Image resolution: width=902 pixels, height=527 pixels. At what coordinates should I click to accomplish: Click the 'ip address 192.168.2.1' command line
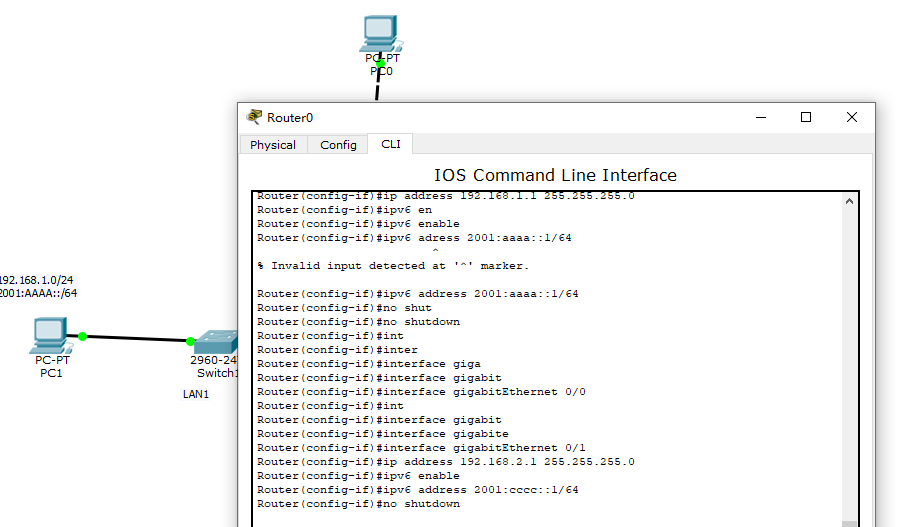pos(446,462)
